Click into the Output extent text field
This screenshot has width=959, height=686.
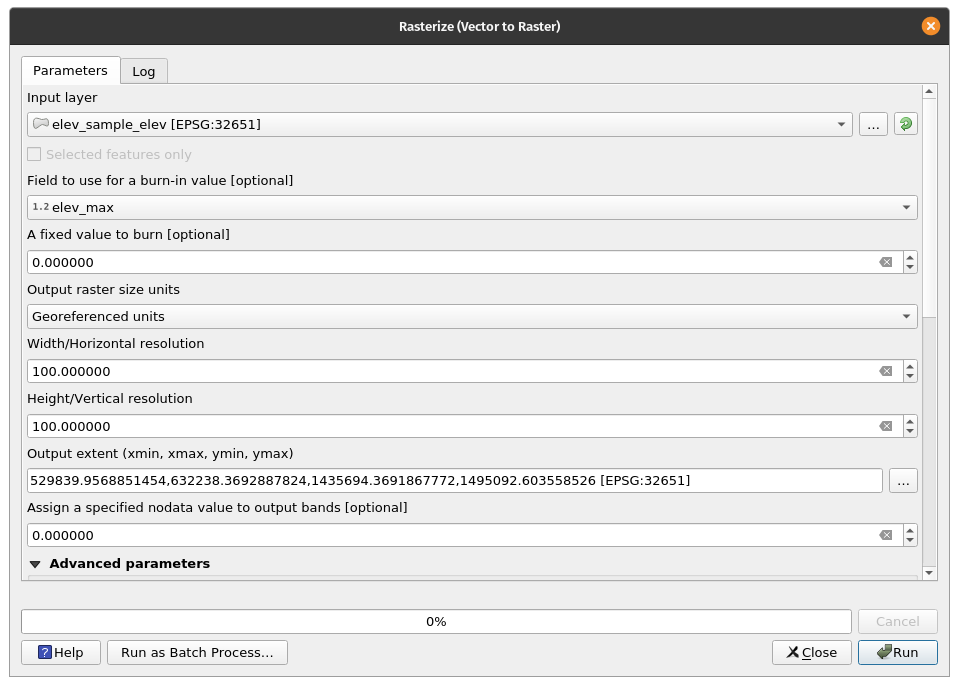pyautogui.click(x=455, y=481)
